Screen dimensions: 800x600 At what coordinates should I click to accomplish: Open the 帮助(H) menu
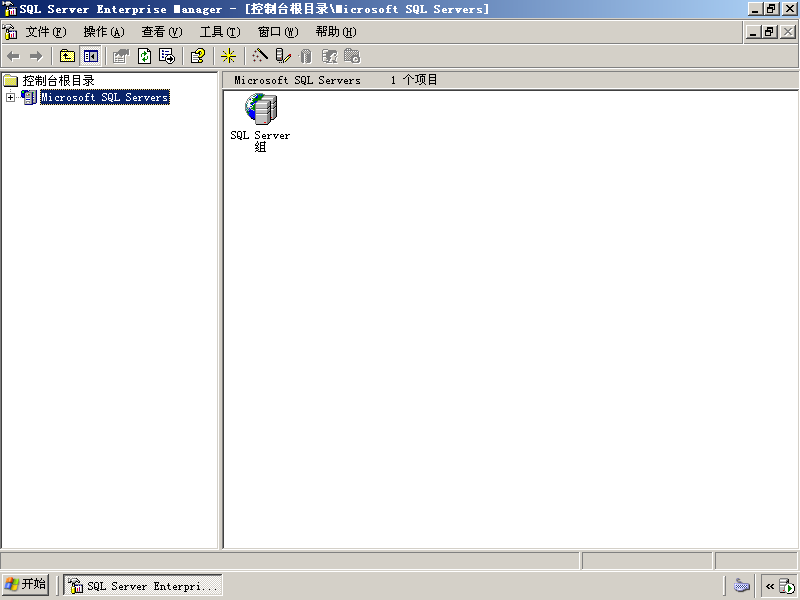pos(336,32)
